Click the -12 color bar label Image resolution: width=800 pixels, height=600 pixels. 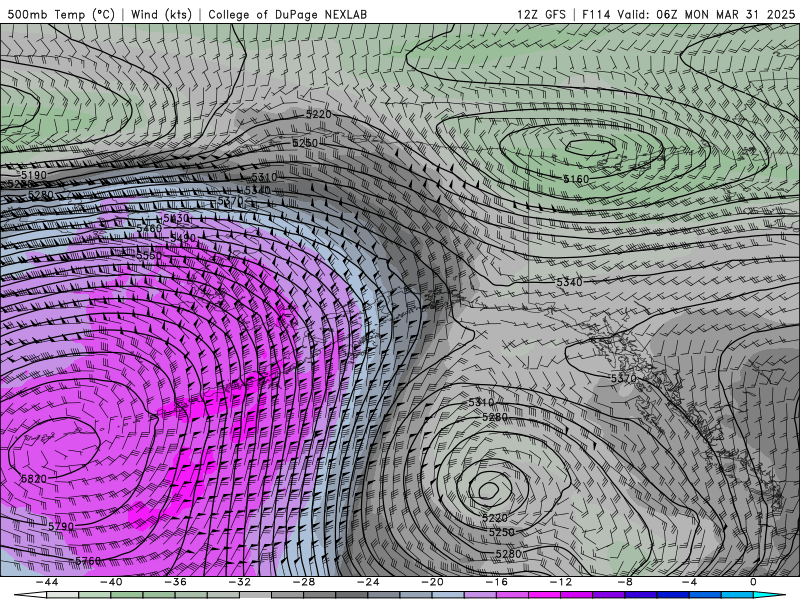[561, 582]
